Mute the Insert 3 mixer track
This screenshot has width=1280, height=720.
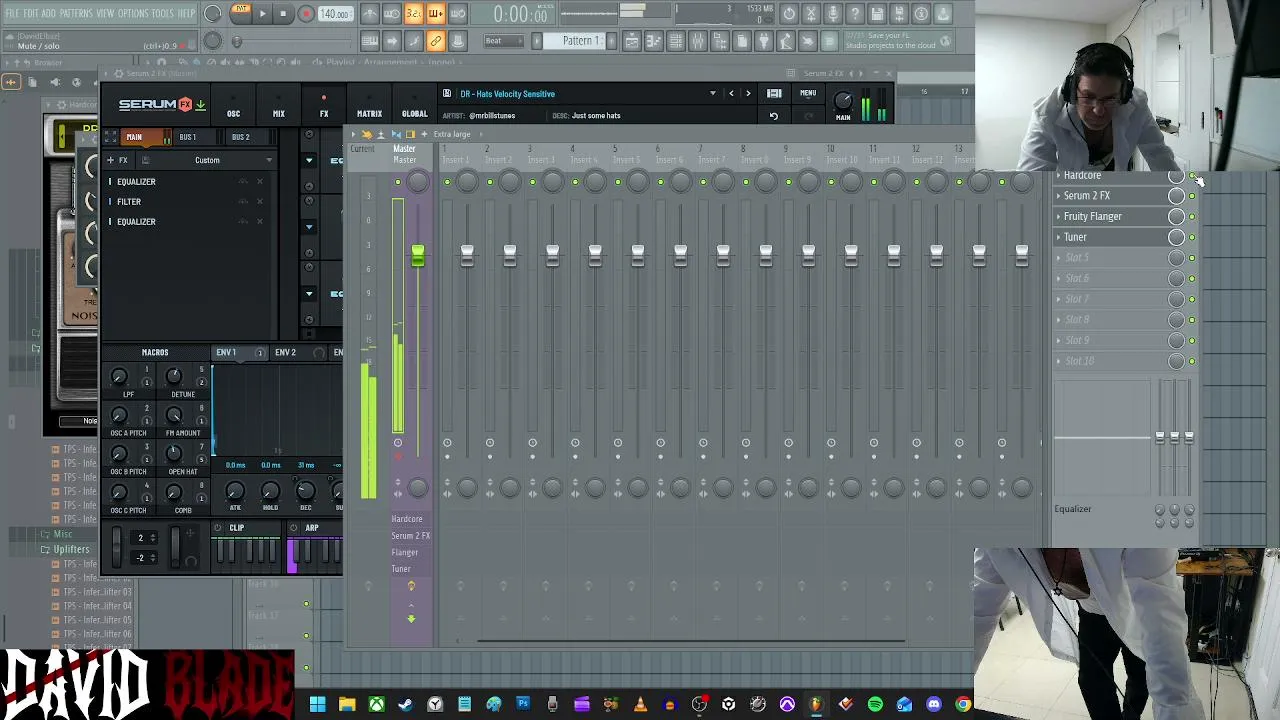532,182
